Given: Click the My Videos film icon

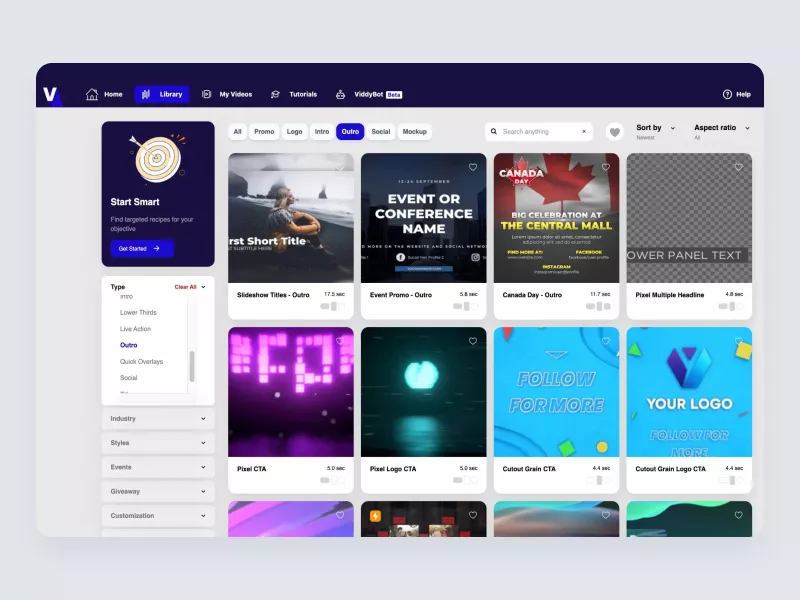Looking at the screenshot, I should pos(207,94).
